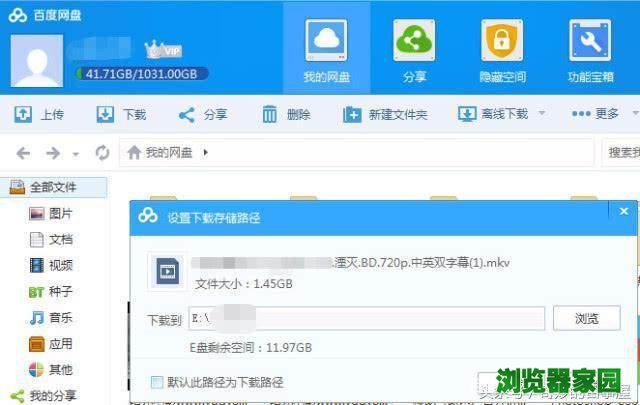Click the 上传 upload button
This screenshot has height=405, width=640.
[40, 114]
